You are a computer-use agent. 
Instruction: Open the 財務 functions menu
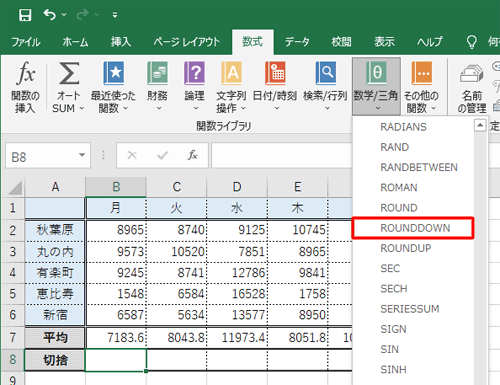pos(158,87)
